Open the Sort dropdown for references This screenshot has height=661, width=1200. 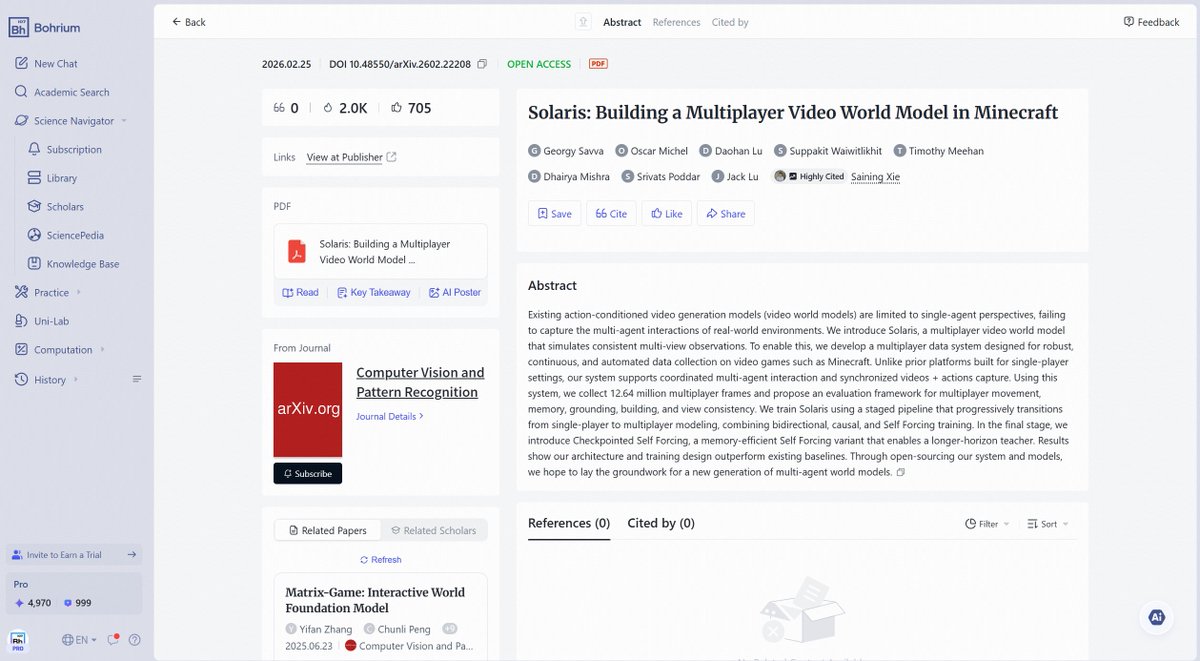click(x=1048, y=524)
